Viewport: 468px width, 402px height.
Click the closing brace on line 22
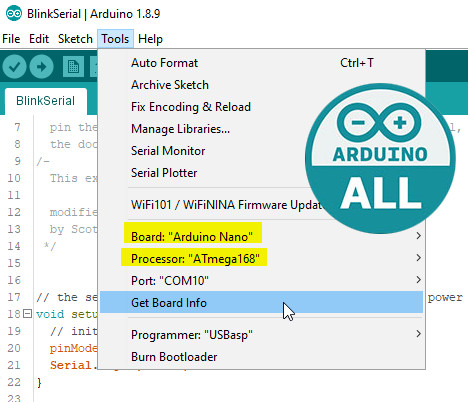pos(39,382)
